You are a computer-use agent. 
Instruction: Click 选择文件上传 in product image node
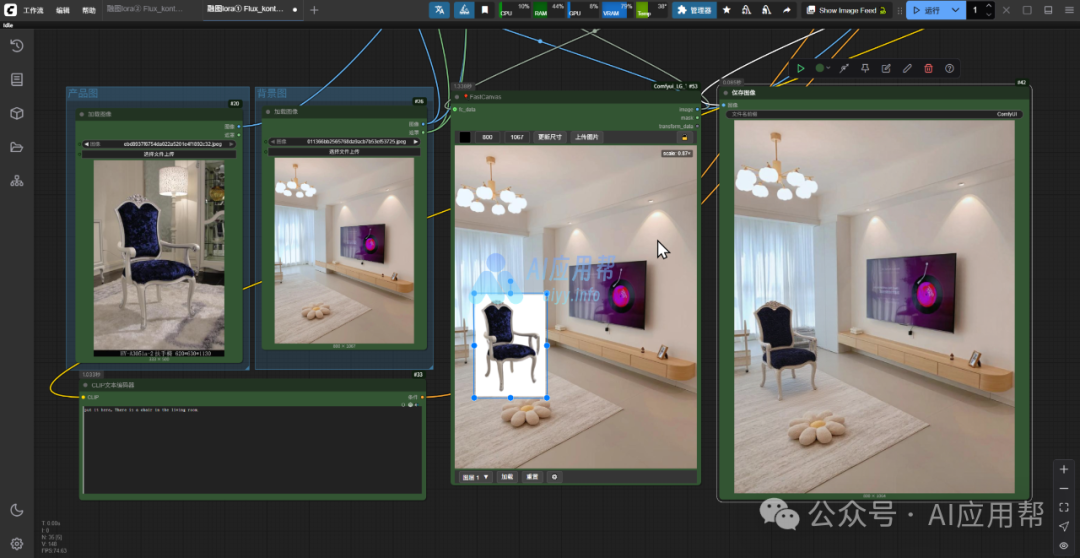pyautogui.click(x=159, y=154)
